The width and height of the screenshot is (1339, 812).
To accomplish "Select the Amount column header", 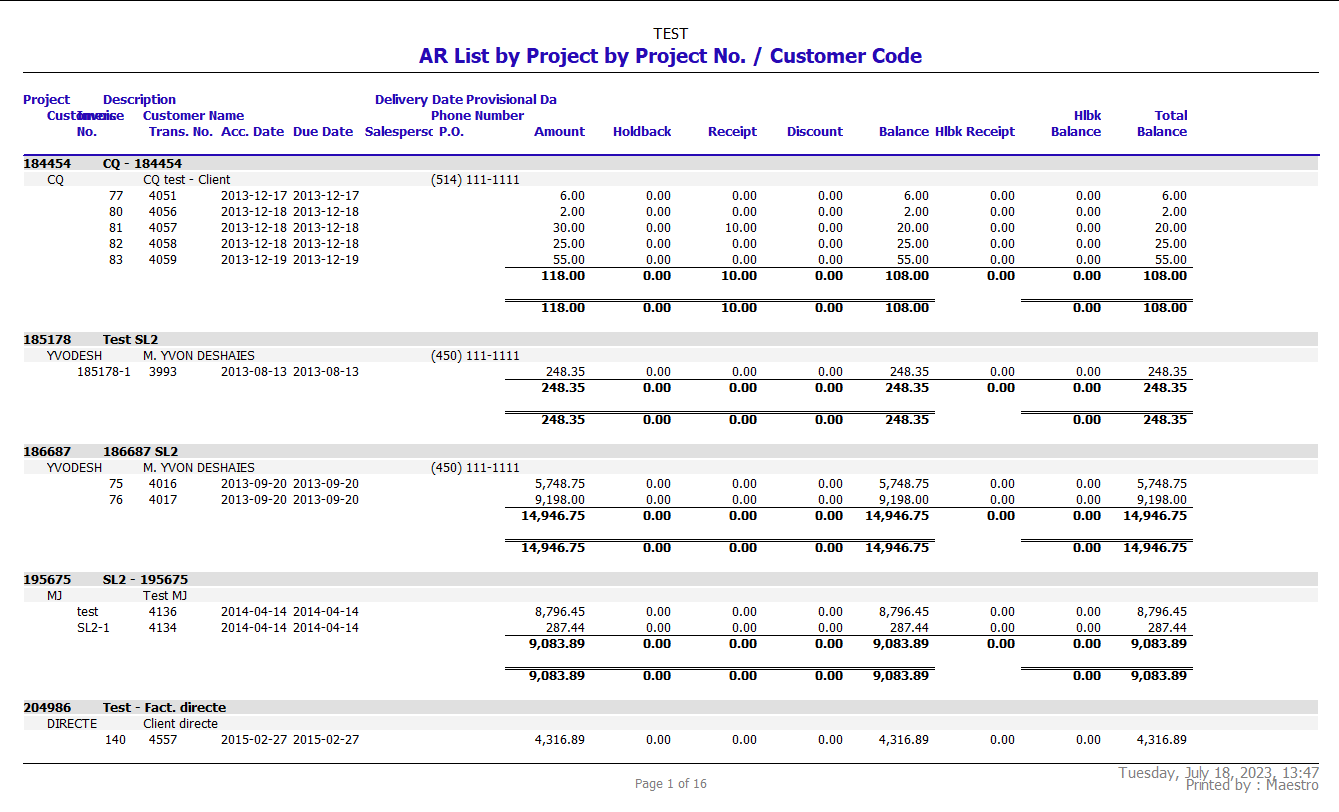I will click(559, 132).
